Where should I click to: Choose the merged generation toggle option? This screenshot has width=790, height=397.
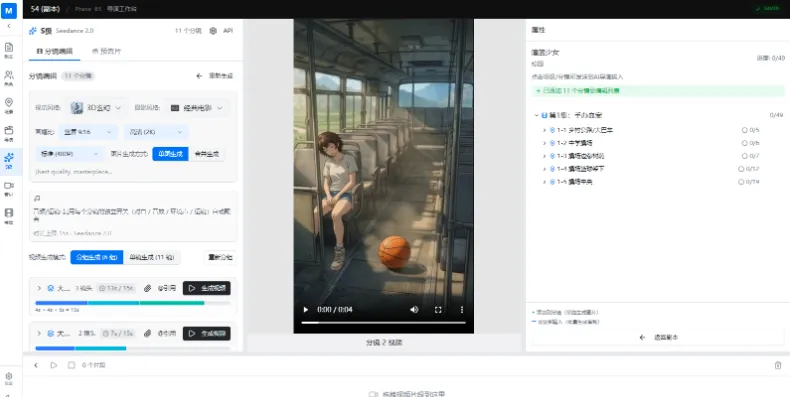click(206, 154)
